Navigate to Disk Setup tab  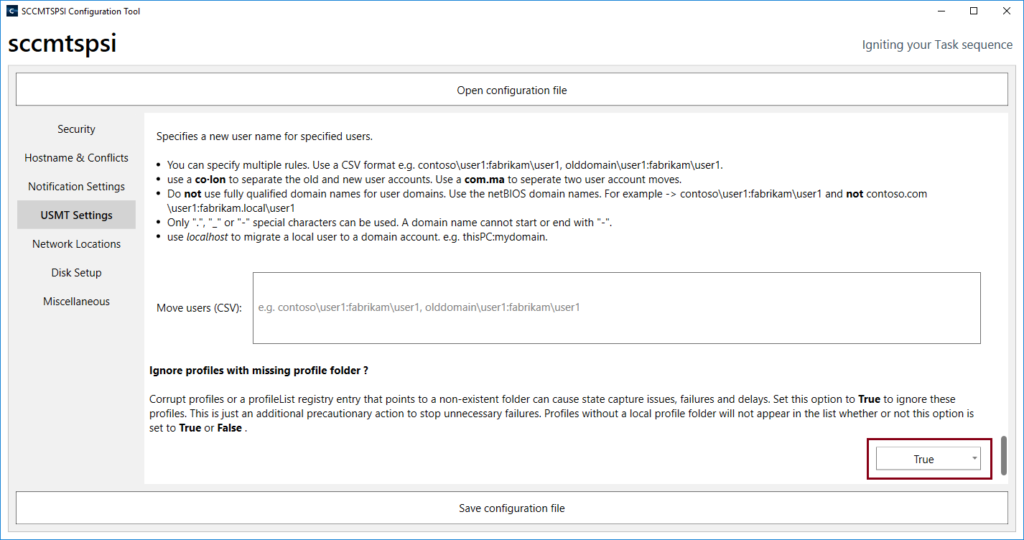76,273
